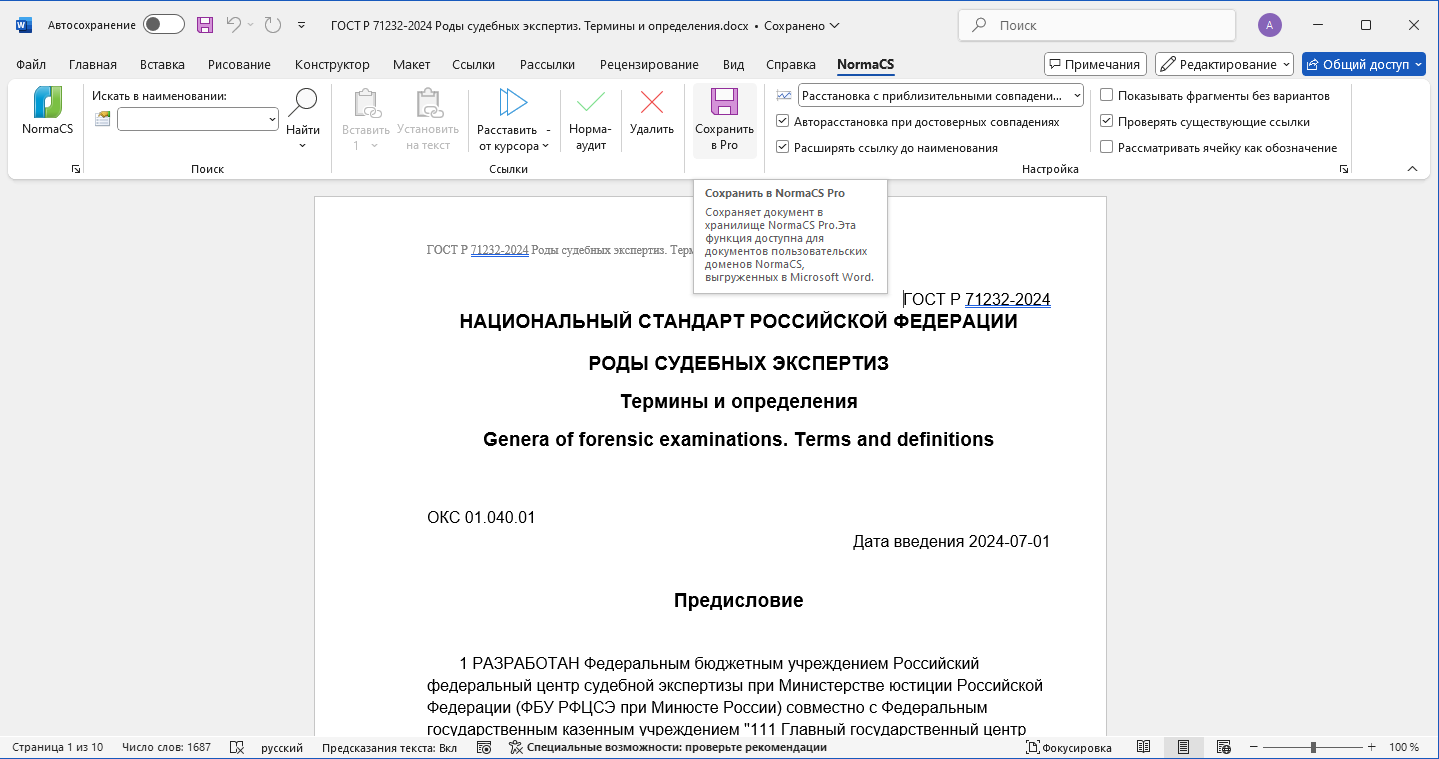Open the Файл tab
This screenshot has height=759, width=1439.
(31, 64)
